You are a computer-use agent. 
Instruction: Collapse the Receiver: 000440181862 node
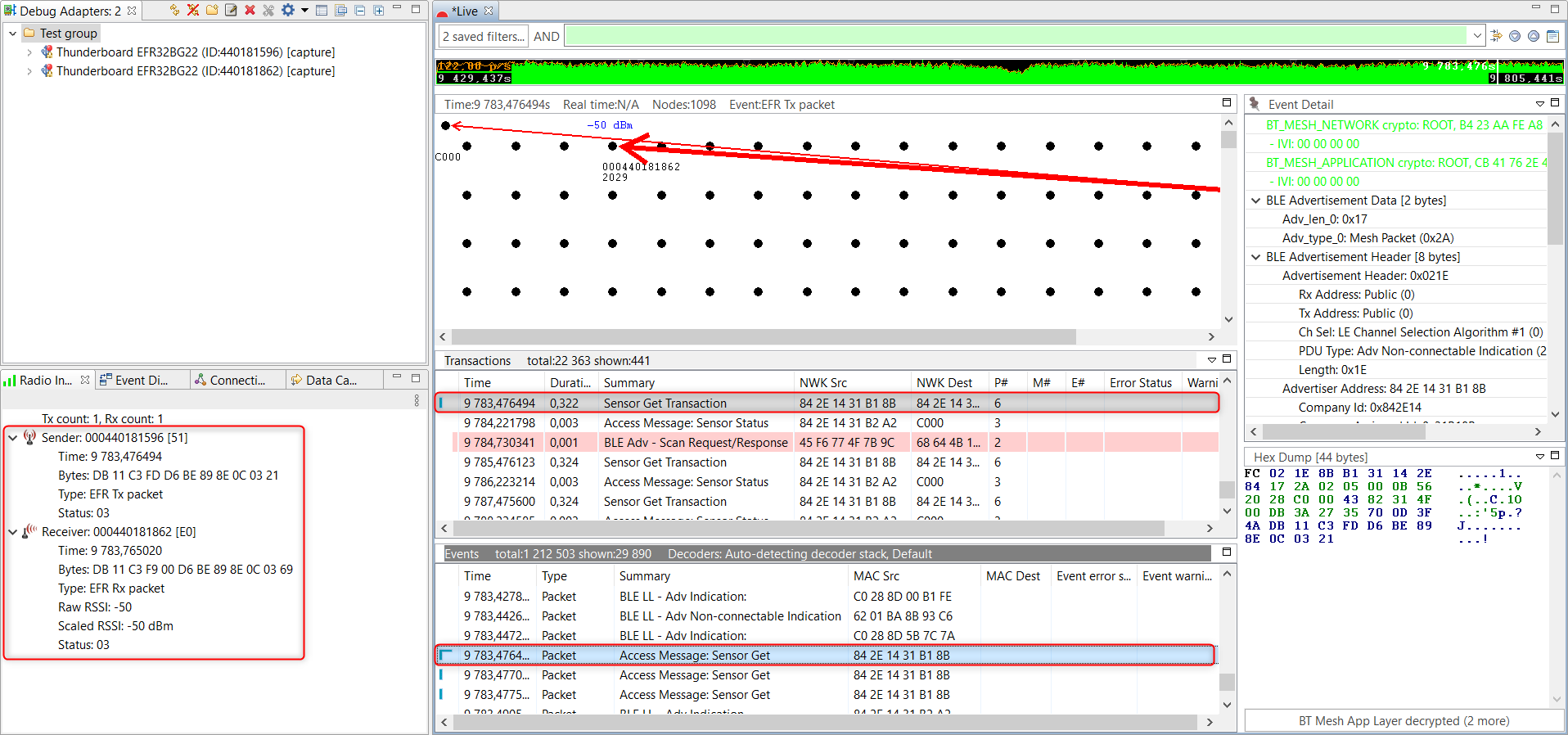12,532
